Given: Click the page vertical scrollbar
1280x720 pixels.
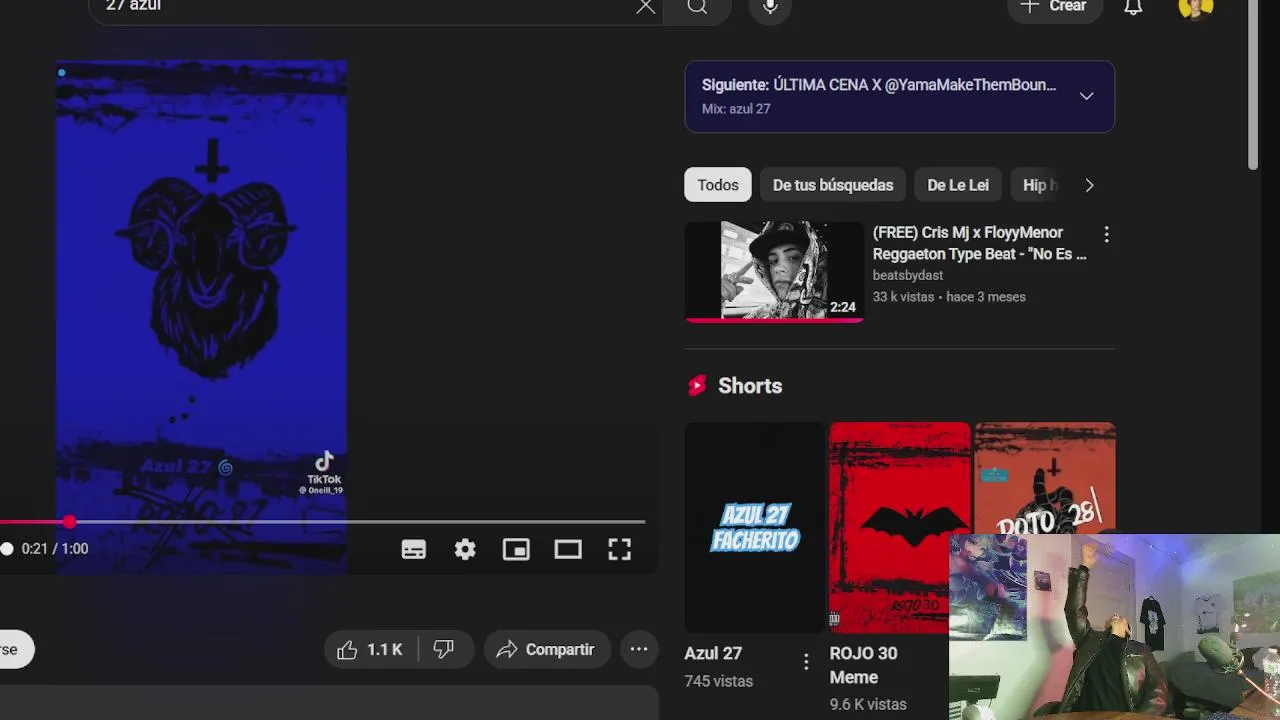Looking at the screenshot, I should (x=1254, y=85).
